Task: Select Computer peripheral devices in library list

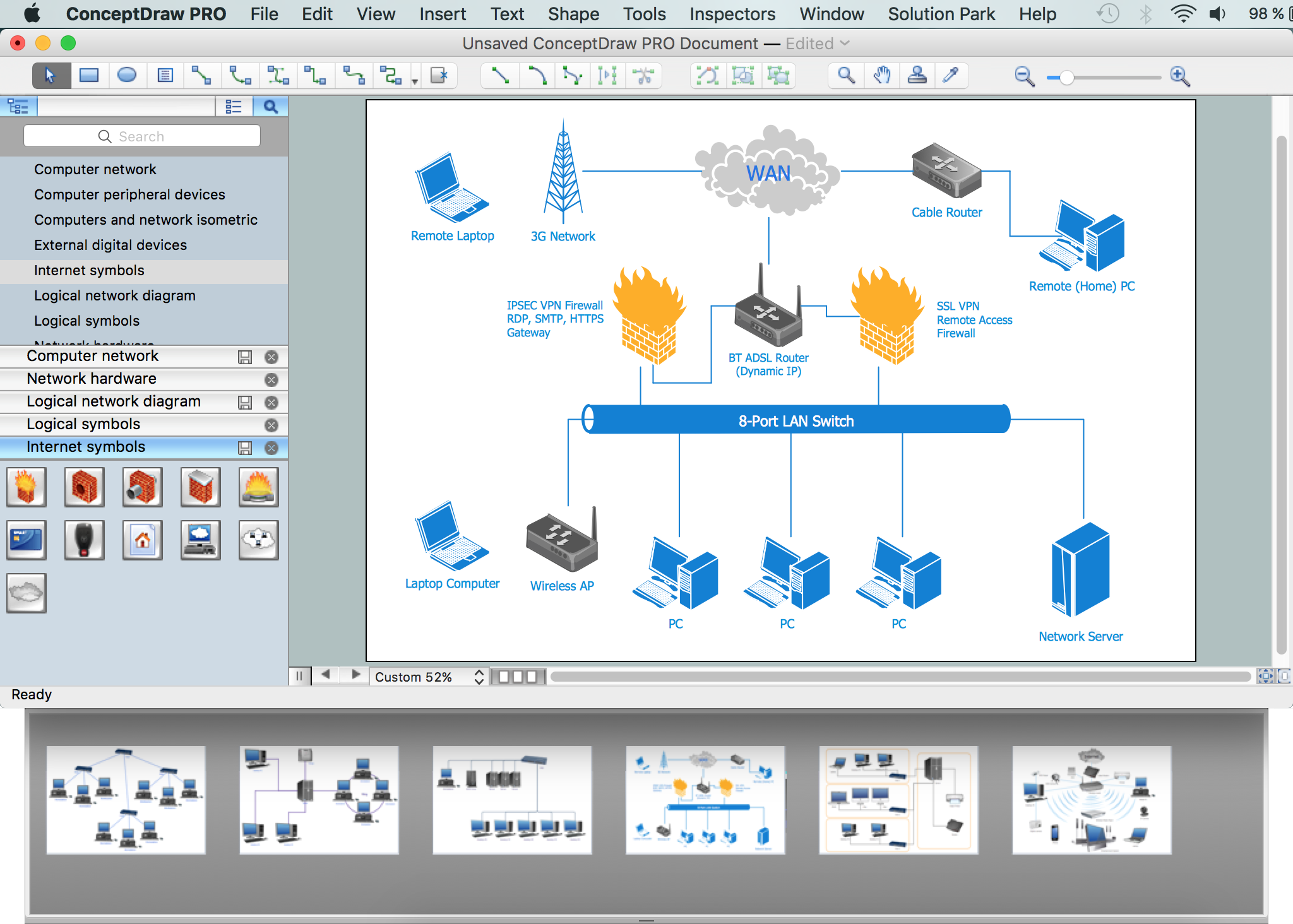Action: coord(129,194)
